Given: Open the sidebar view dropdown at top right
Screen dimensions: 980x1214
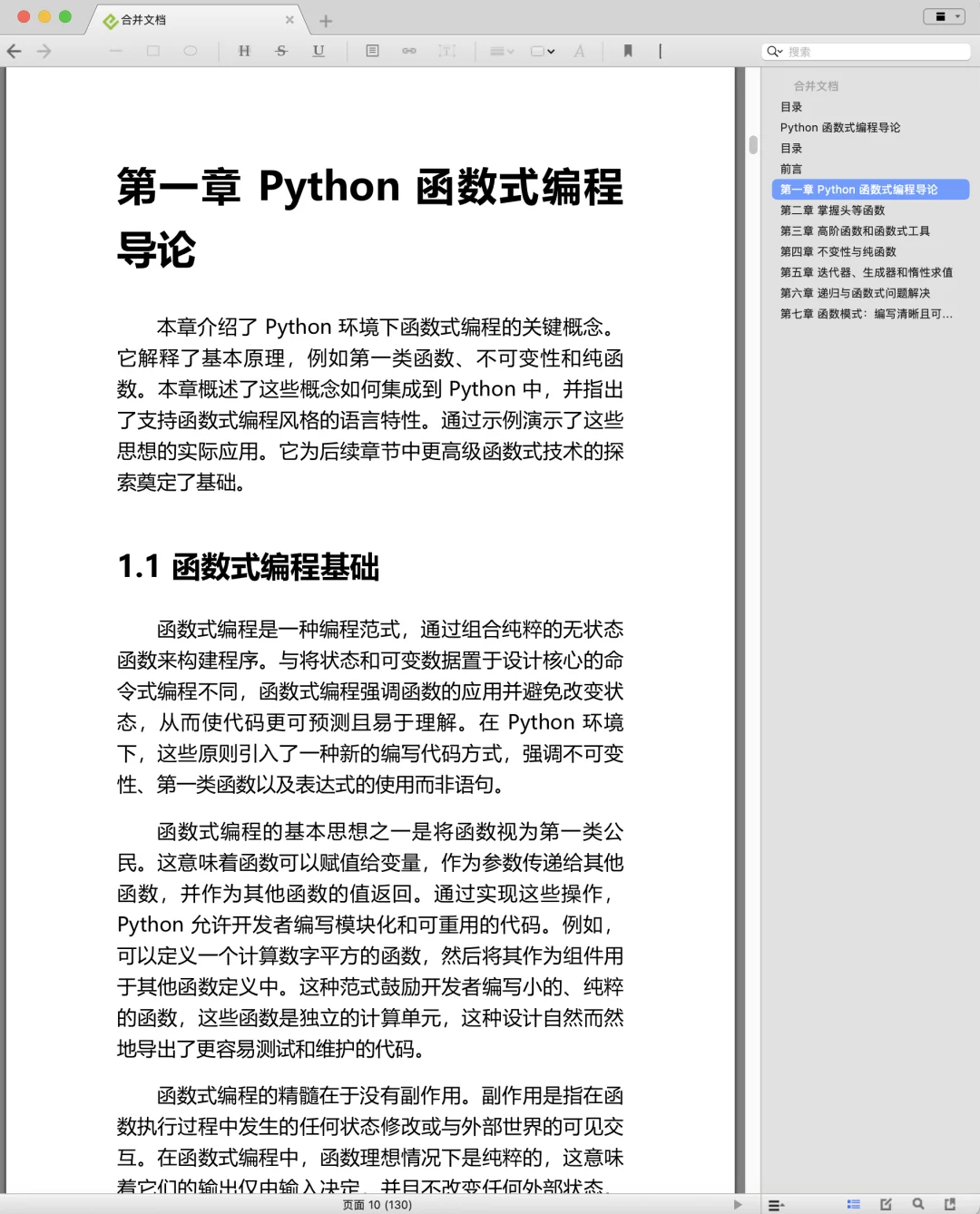Looking at the screenshot, I should pos(945,16).
